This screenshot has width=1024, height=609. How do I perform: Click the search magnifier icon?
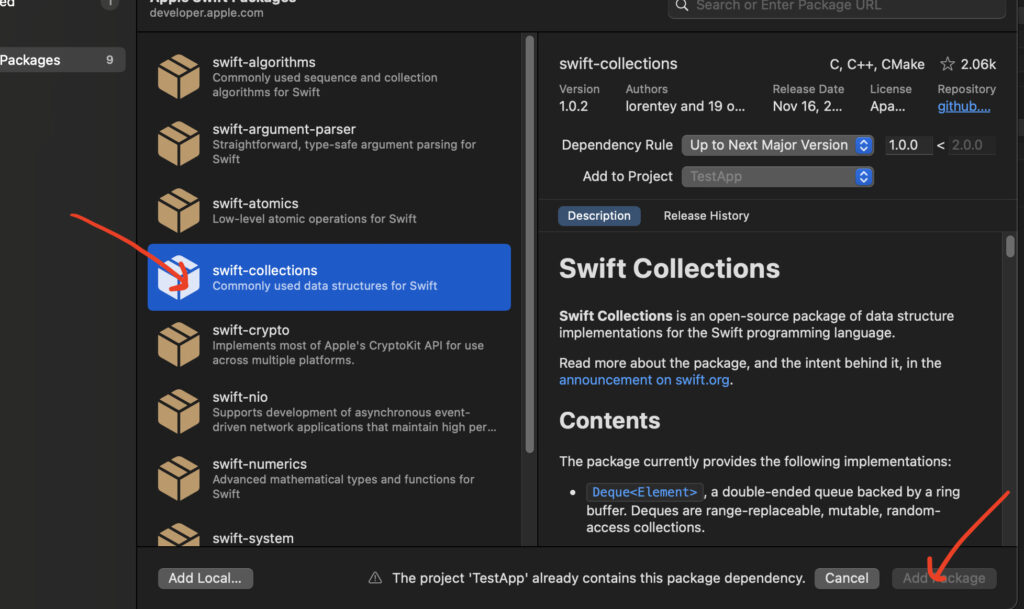(x=681, y=6)
